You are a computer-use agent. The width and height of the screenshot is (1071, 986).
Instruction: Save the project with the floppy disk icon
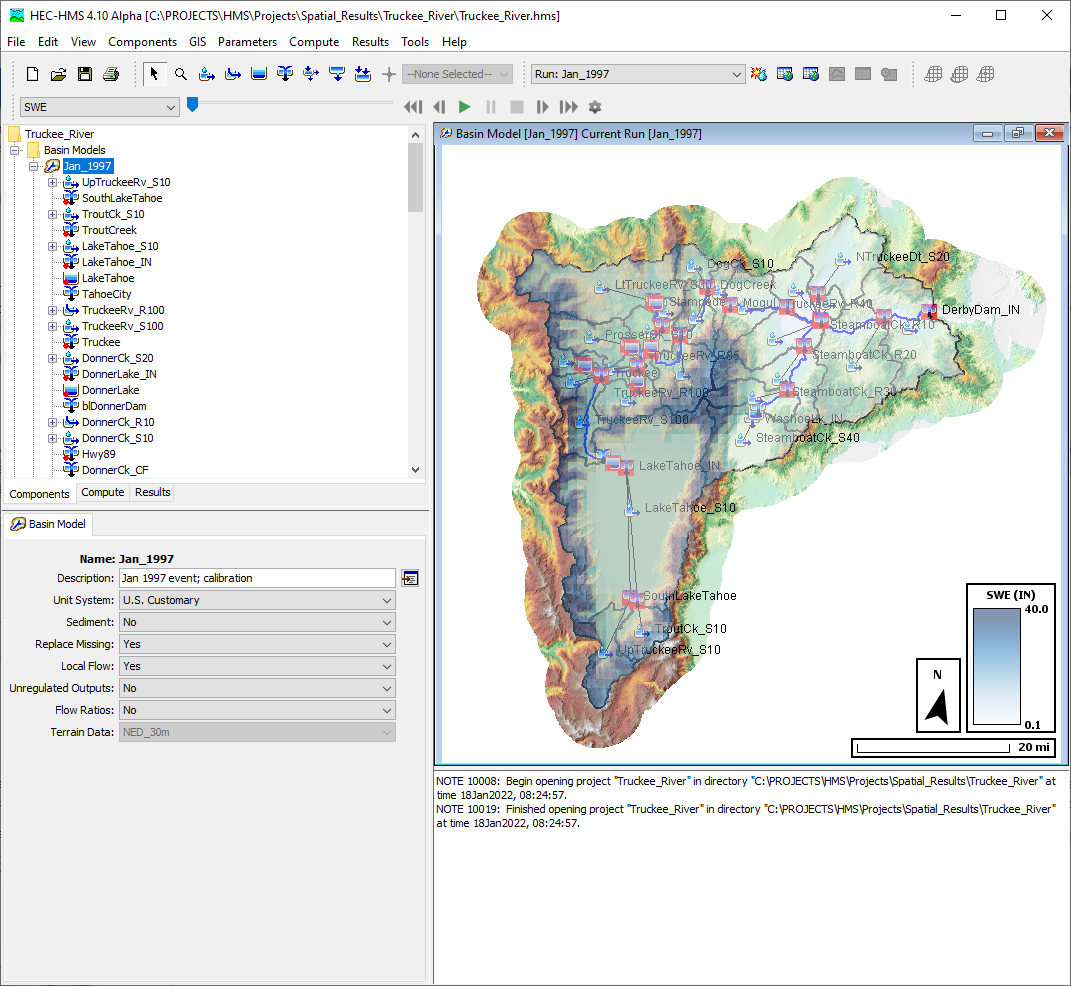click(85, 74)
